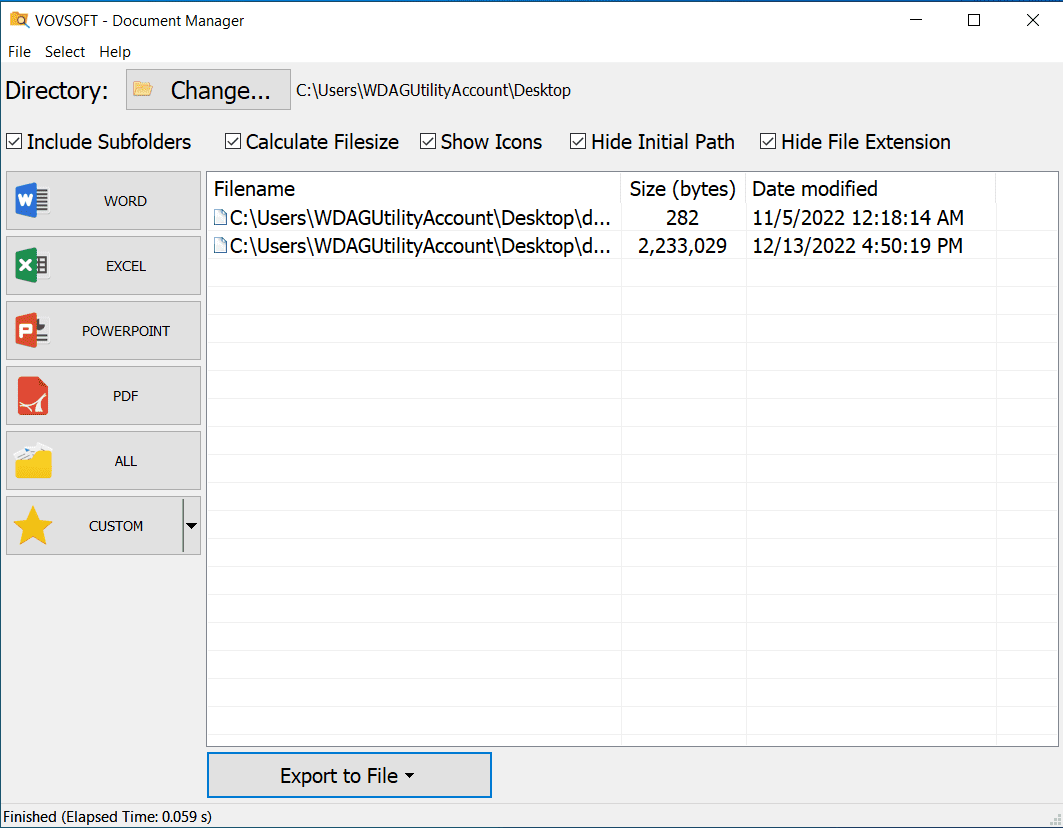Click the file icon of the 2,233,029 bytes row
Viewport: 1063px width, 828px height.
tap(220, 245)
